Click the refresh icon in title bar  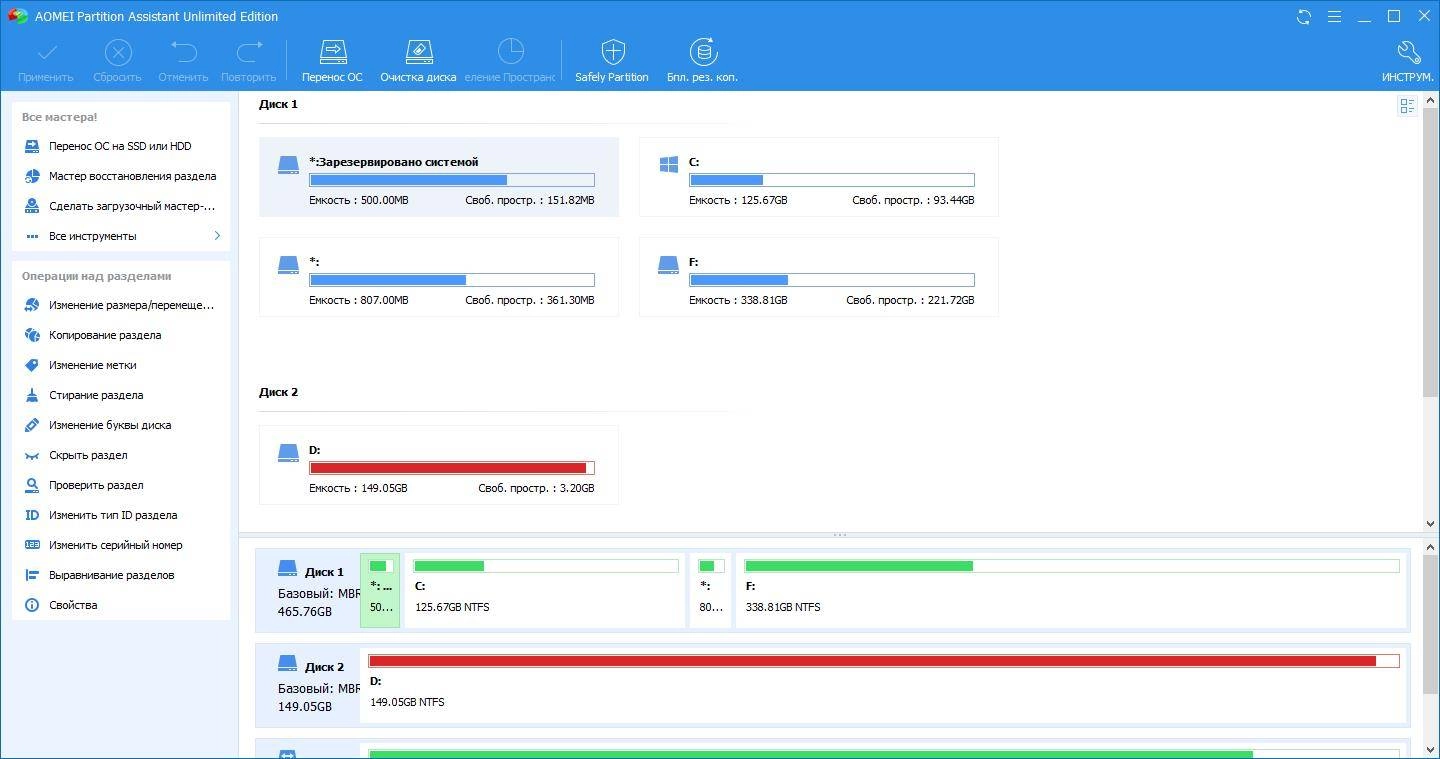point(1304,16)
